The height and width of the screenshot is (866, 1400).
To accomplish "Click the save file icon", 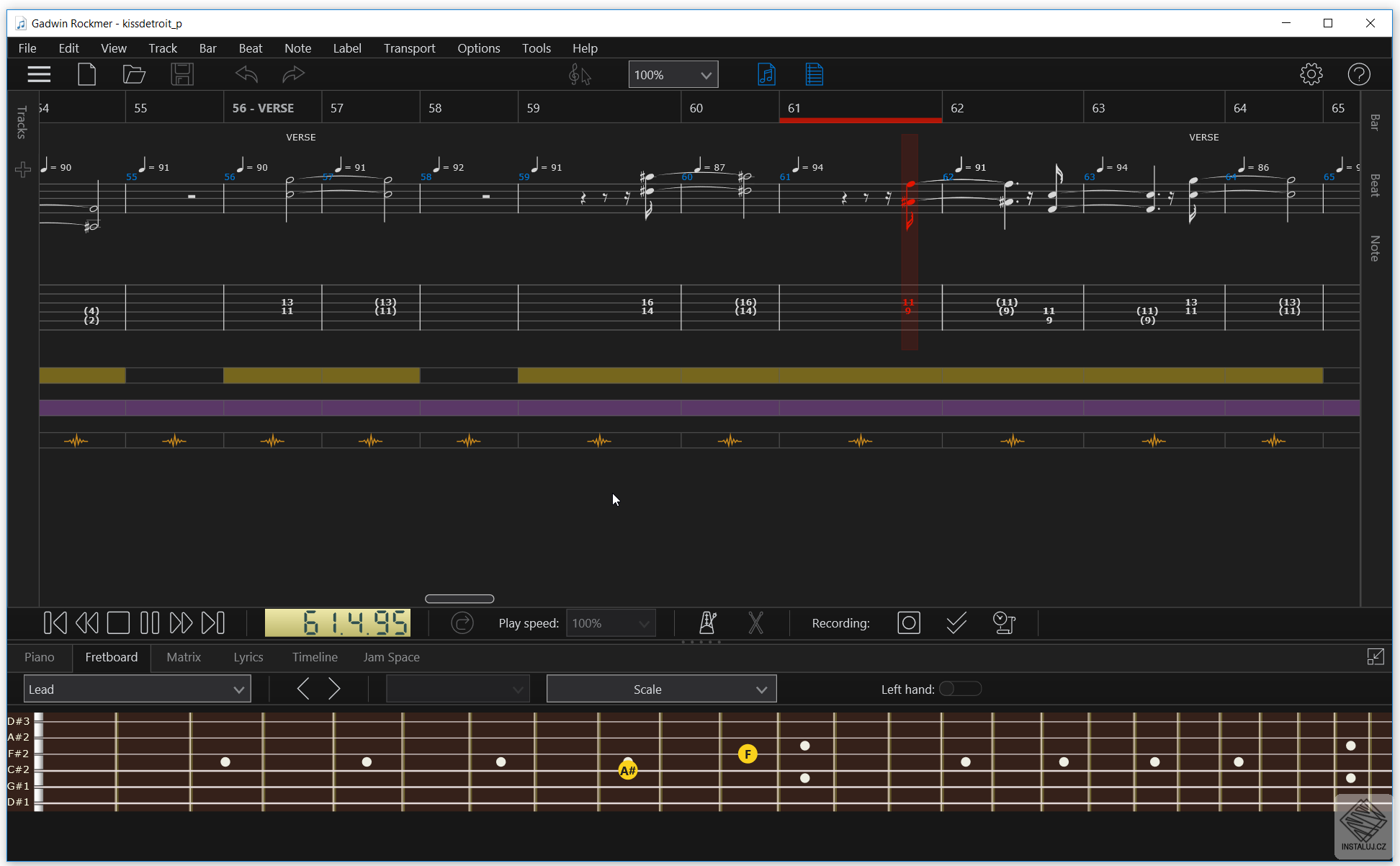I will (x=181, y=74).
